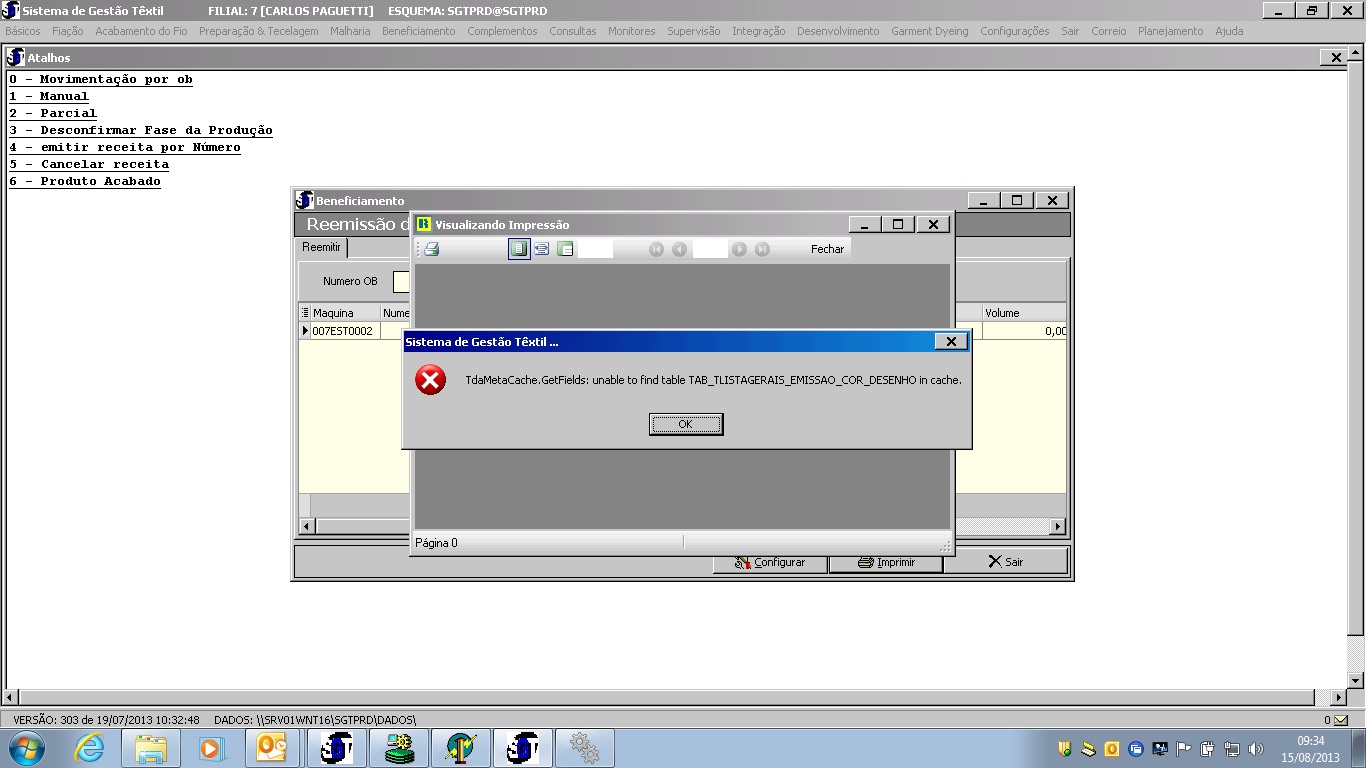Screen dimensions: 1366x768
Task: Click Fechar in the preview toolbar
Action: click(827, 249)
